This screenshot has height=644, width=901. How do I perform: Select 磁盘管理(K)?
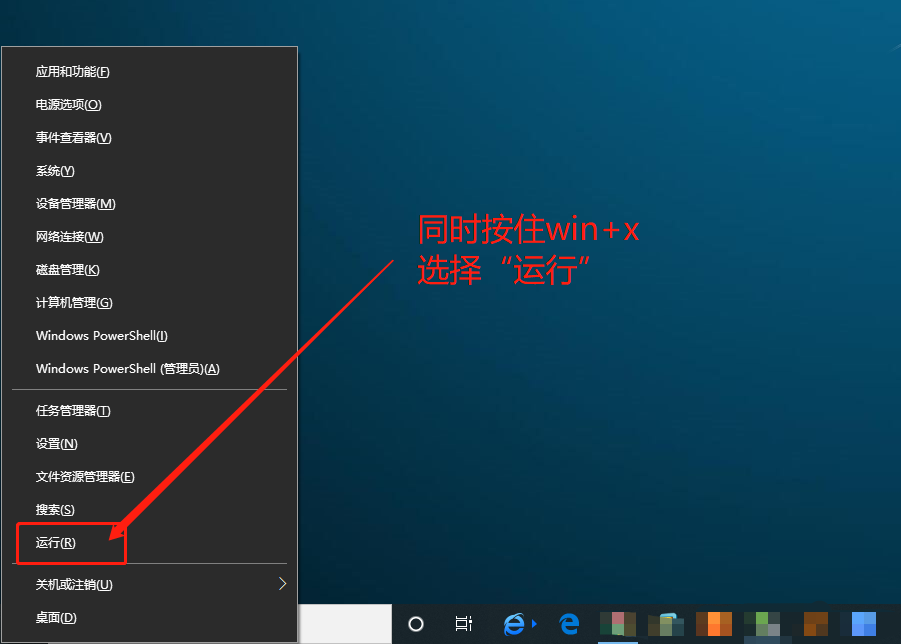149,270
